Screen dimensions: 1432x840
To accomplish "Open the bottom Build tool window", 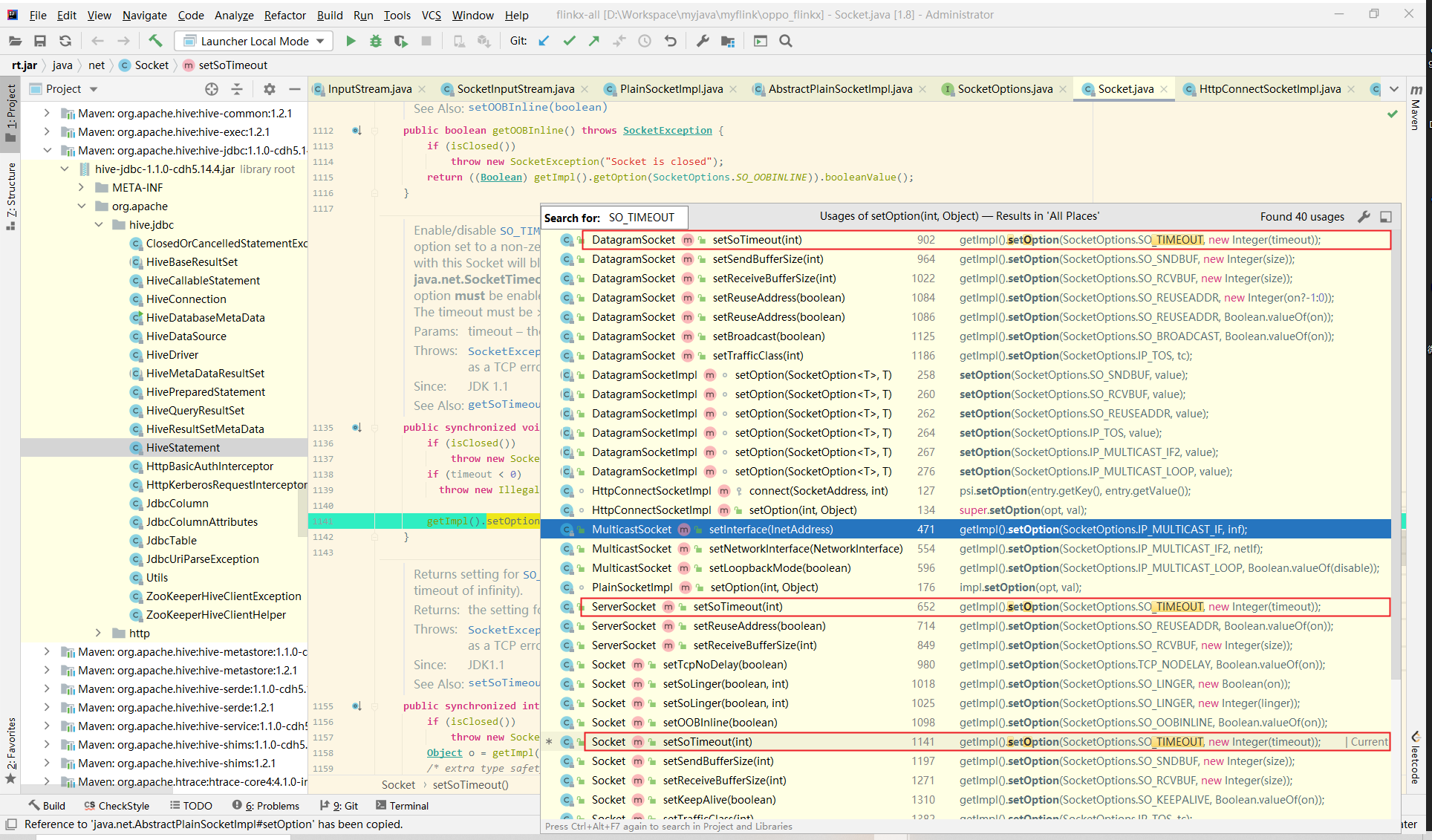I will 47,806.
